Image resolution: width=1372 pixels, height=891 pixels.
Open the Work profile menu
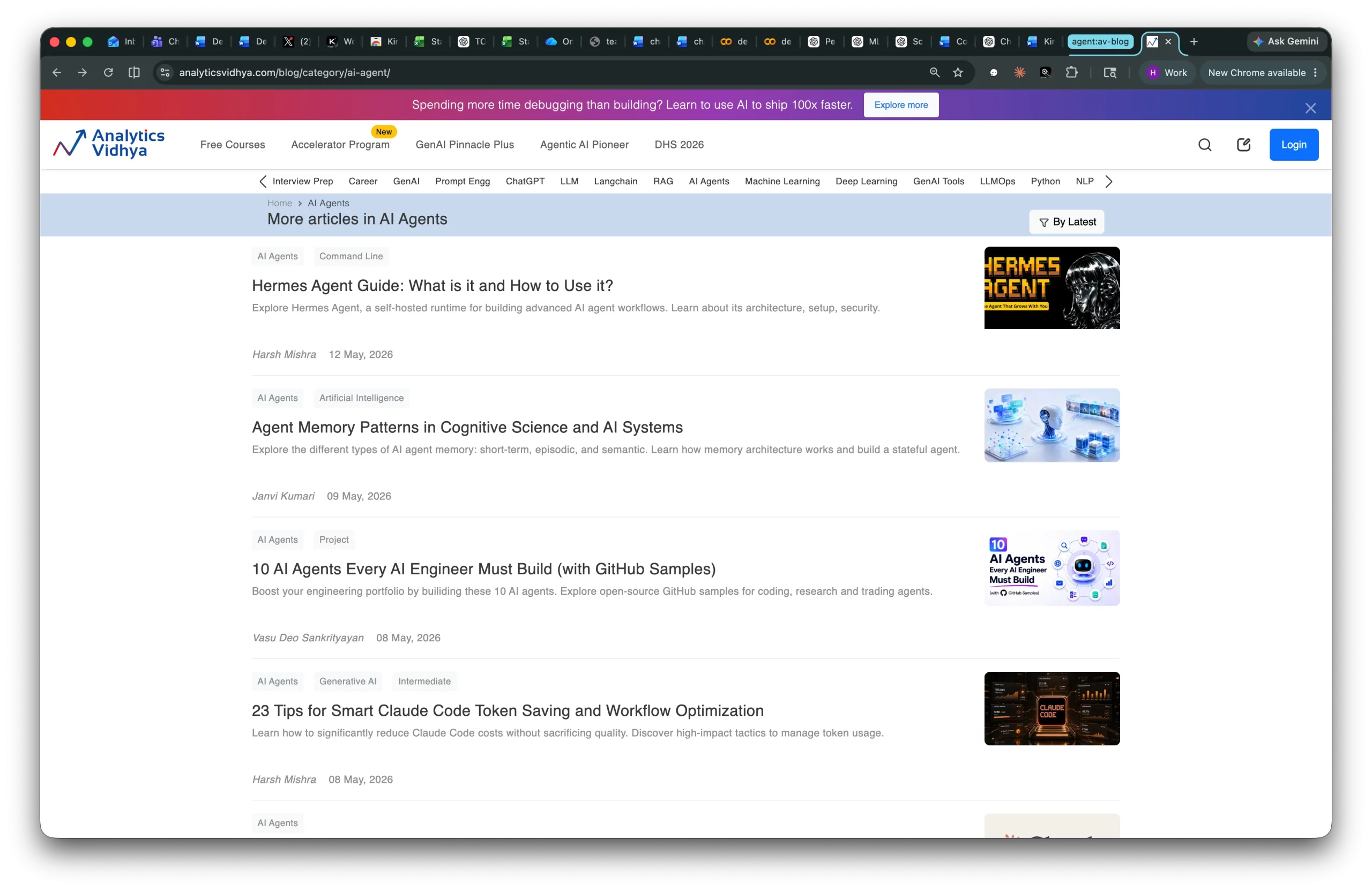(1167, 73)
